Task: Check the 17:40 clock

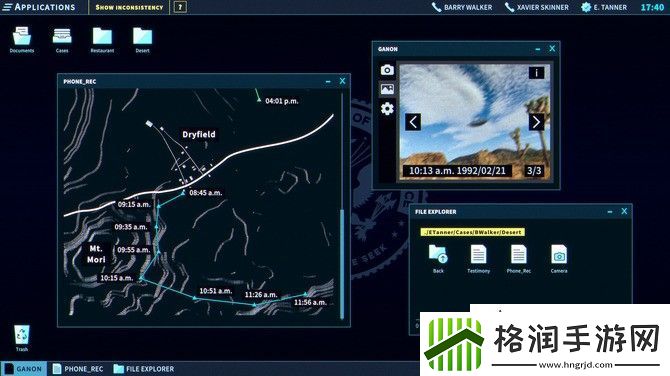Action: [x=652, y=7]
